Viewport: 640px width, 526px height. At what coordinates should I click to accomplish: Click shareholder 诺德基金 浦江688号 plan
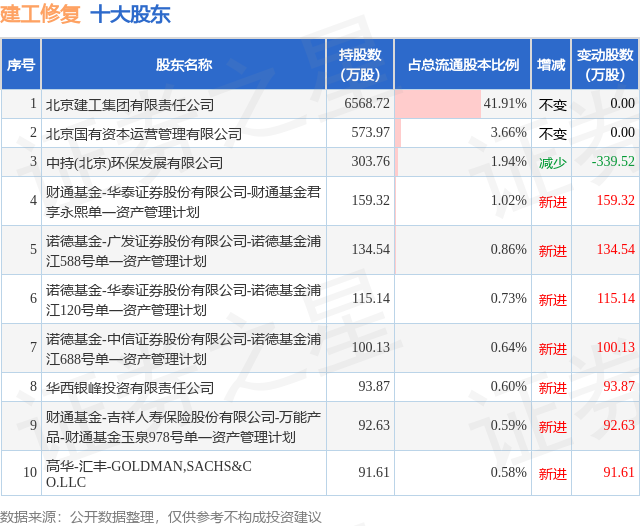click(x=183, y=348)
